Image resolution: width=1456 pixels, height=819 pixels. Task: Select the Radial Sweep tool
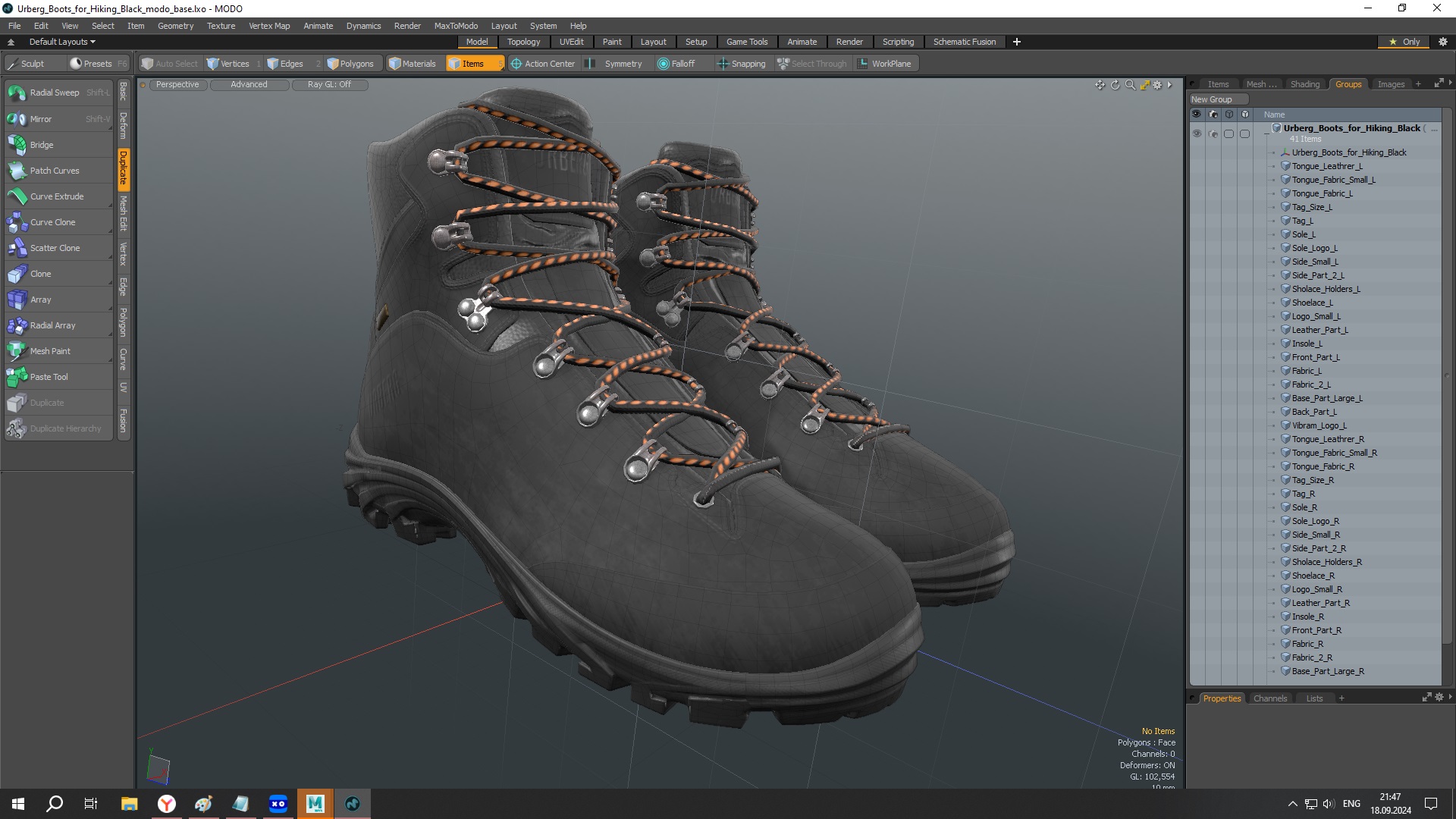54,93
